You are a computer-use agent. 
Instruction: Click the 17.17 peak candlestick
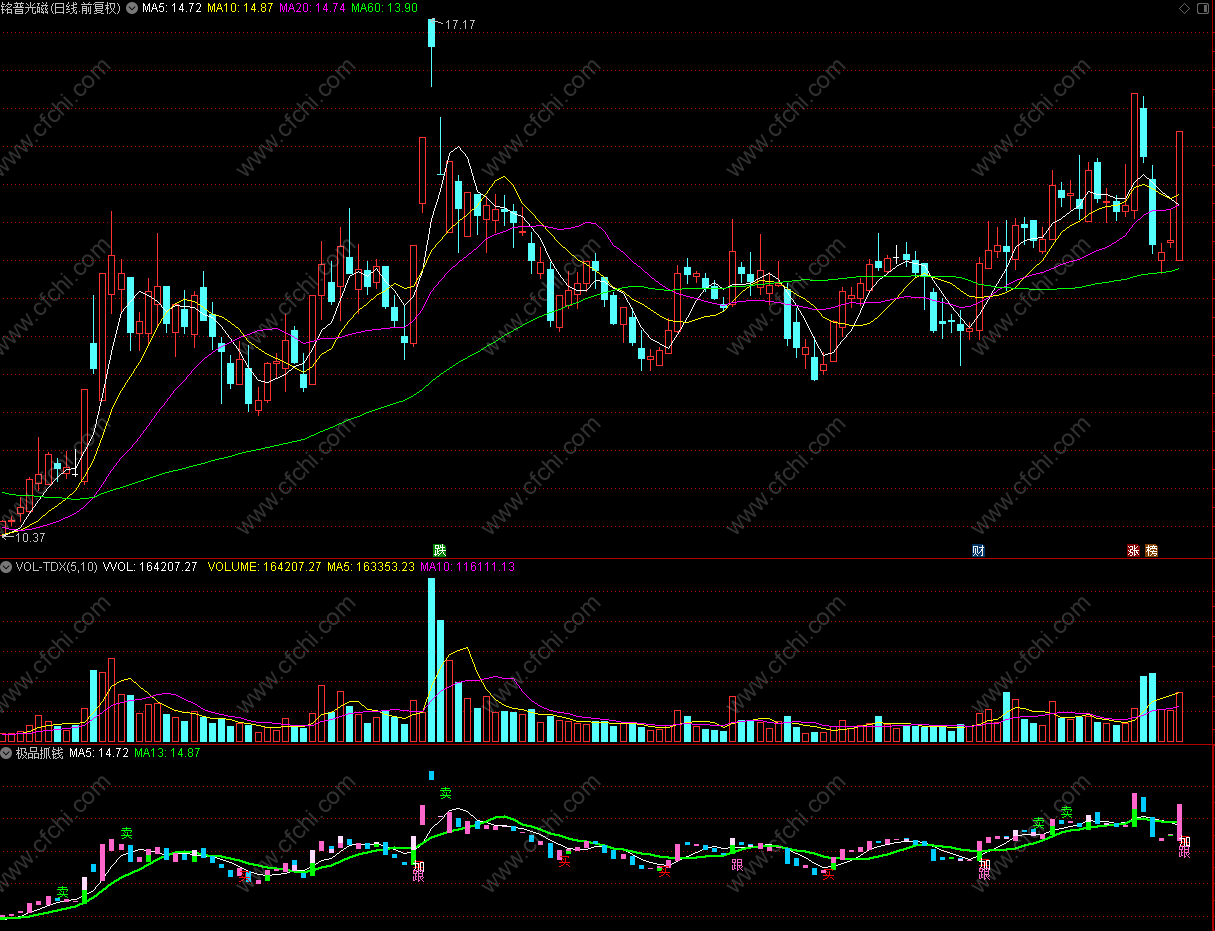(x=432, y=52)
